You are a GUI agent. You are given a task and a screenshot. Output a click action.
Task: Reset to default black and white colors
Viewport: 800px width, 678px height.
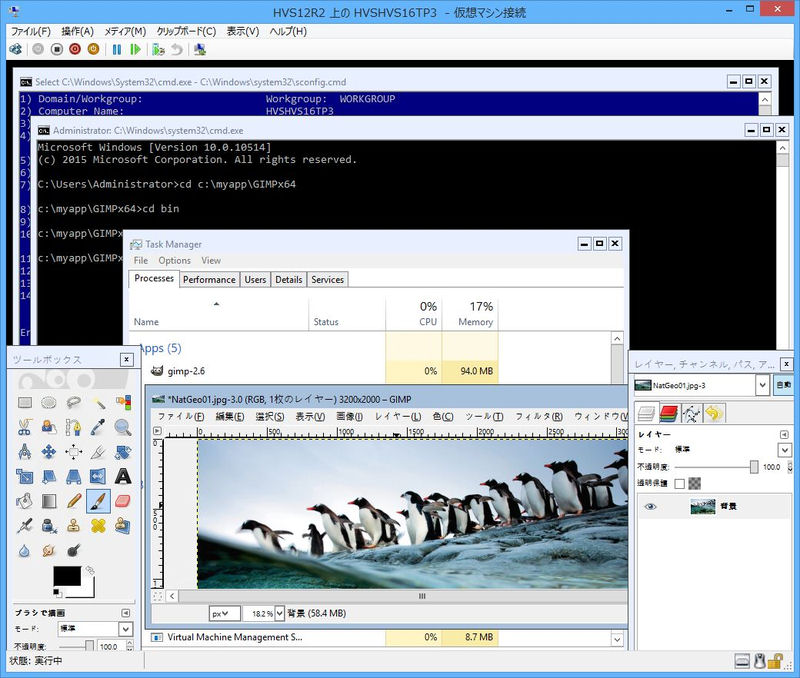(x=57, y=592)
